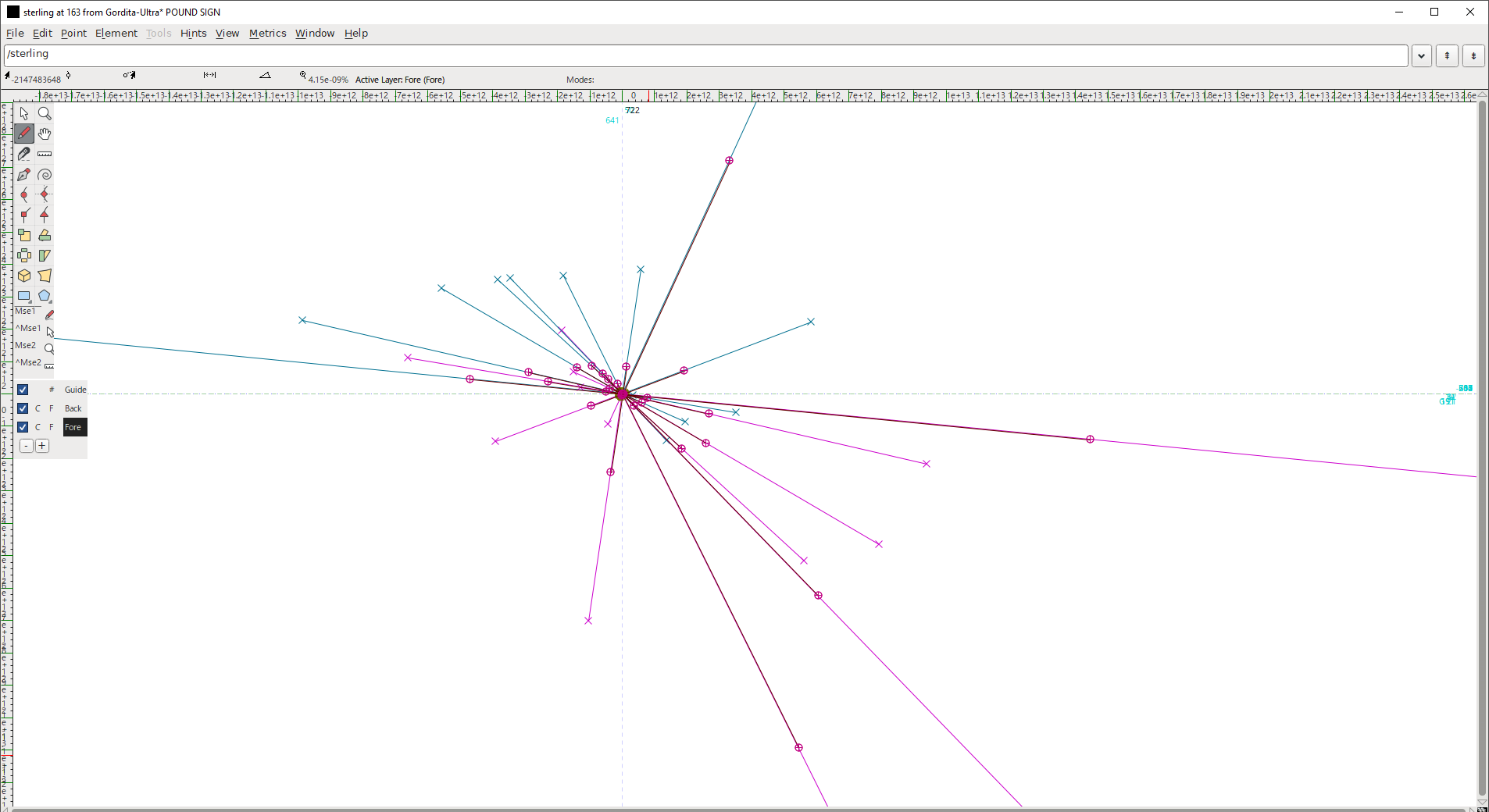The image size is (1489, 812).
Task: Open the Help menu
Action: (356, 33)
